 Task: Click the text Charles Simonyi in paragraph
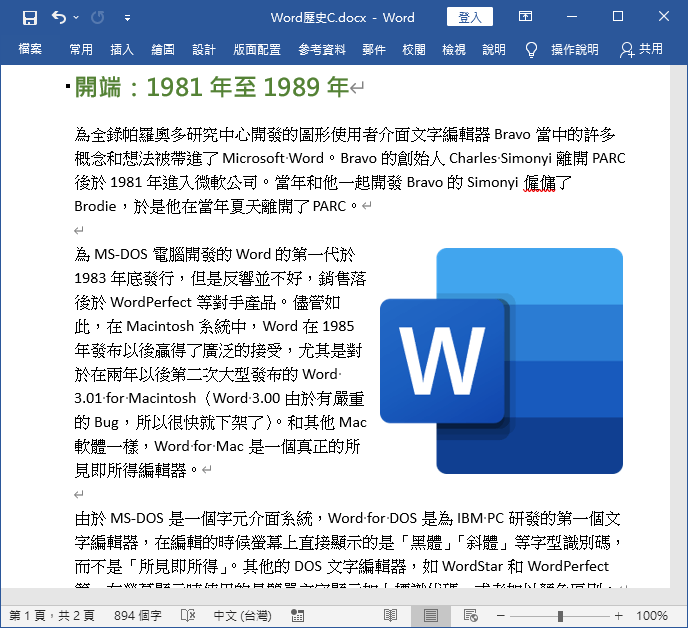tap(500, 158)
